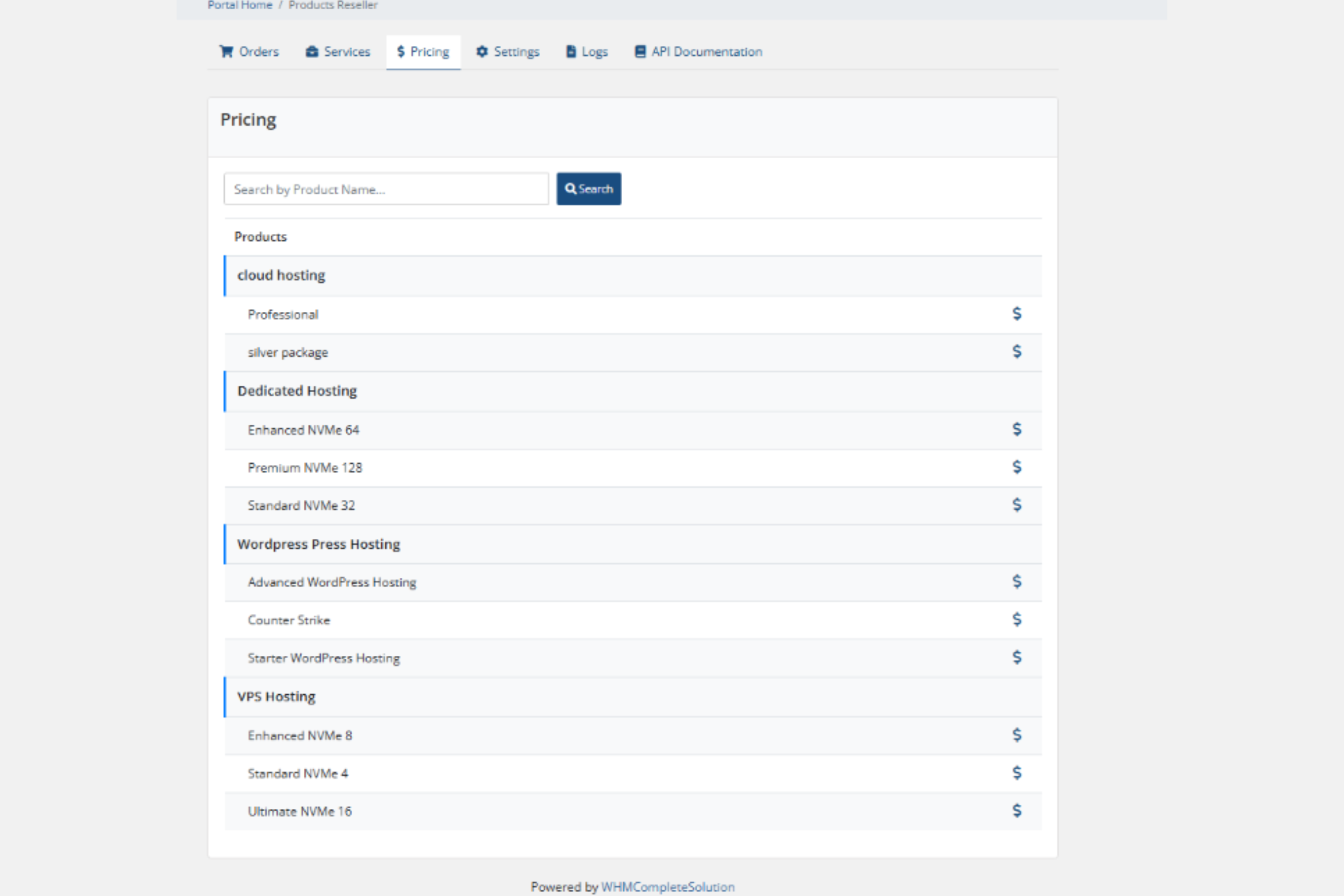Switch to the Orders tab
1344x896 pixels.
tap(249, 52)
